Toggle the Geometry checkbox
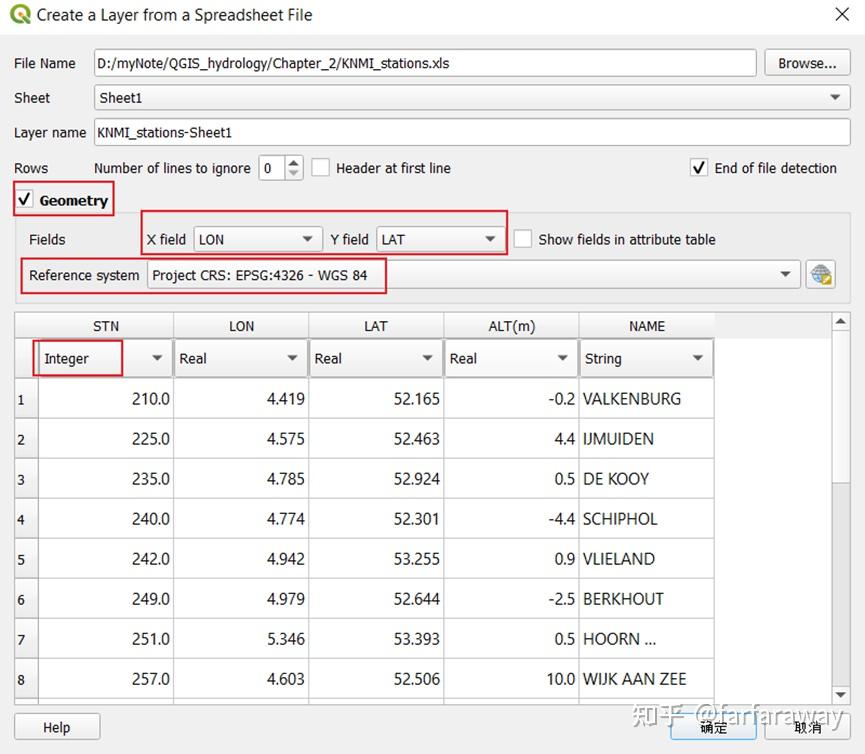The width and height of the screenshot is (865, 754). [x=25, y=200]
